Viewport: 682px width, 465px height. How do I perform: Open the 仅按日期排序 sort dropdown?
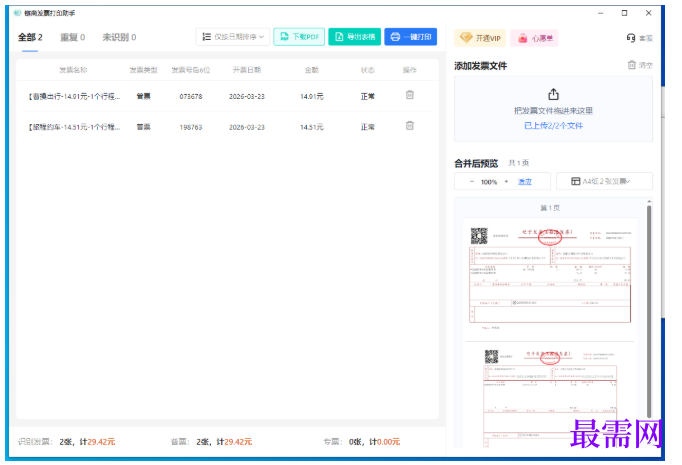(x=233, y=37)
